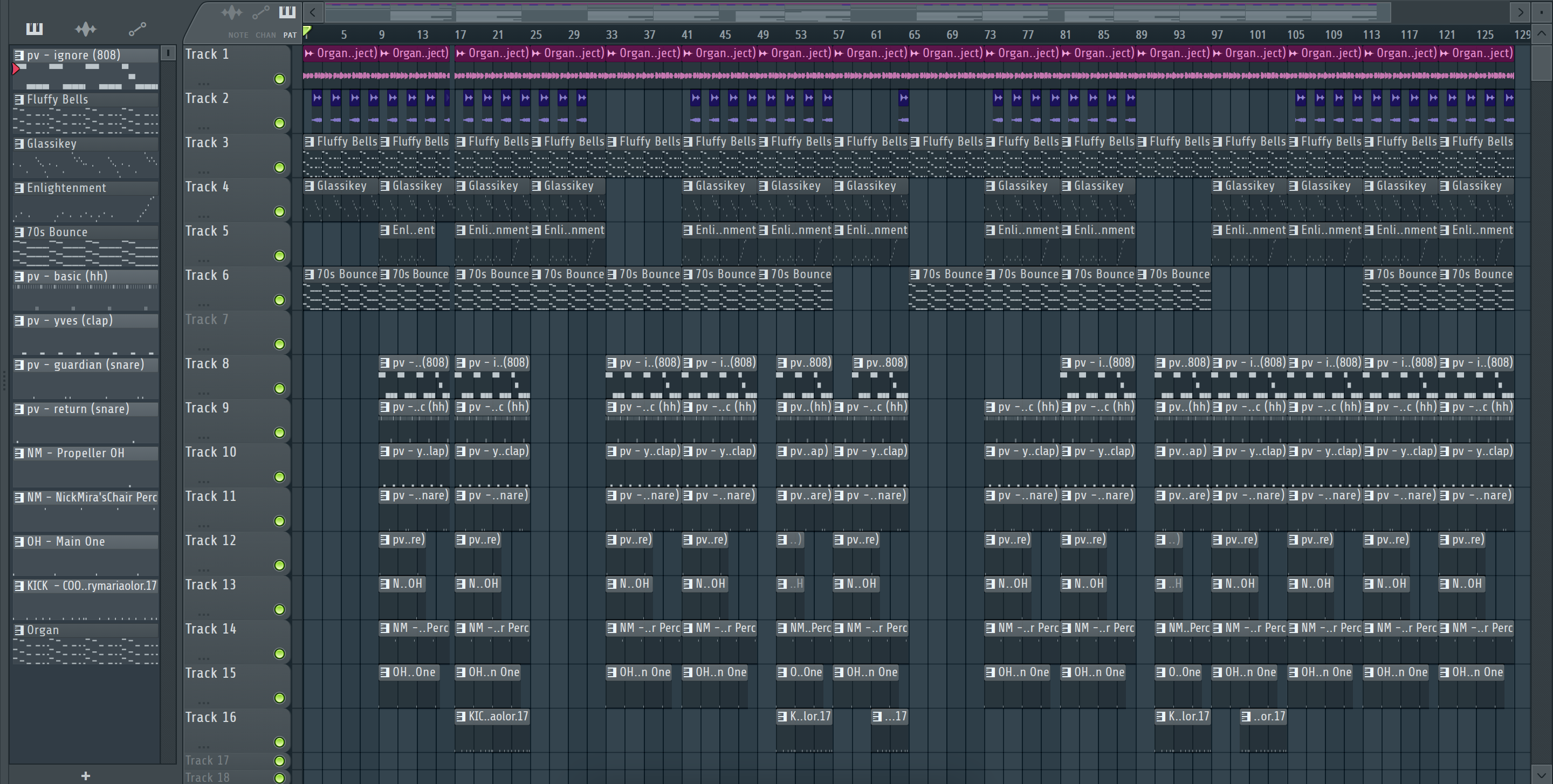The height and width of the screenshot is (784, 1553).
Task: Click the red current pattern arrow in picker
Action: click(16, 68)
